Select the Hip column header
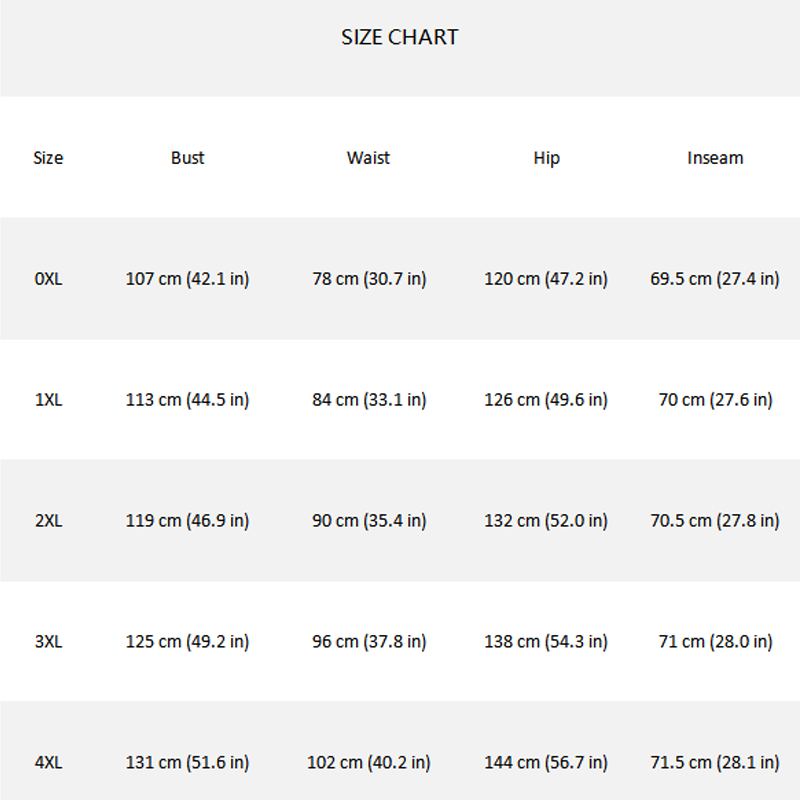The height and width of the screenshot is (800, 800). [546, 158]
